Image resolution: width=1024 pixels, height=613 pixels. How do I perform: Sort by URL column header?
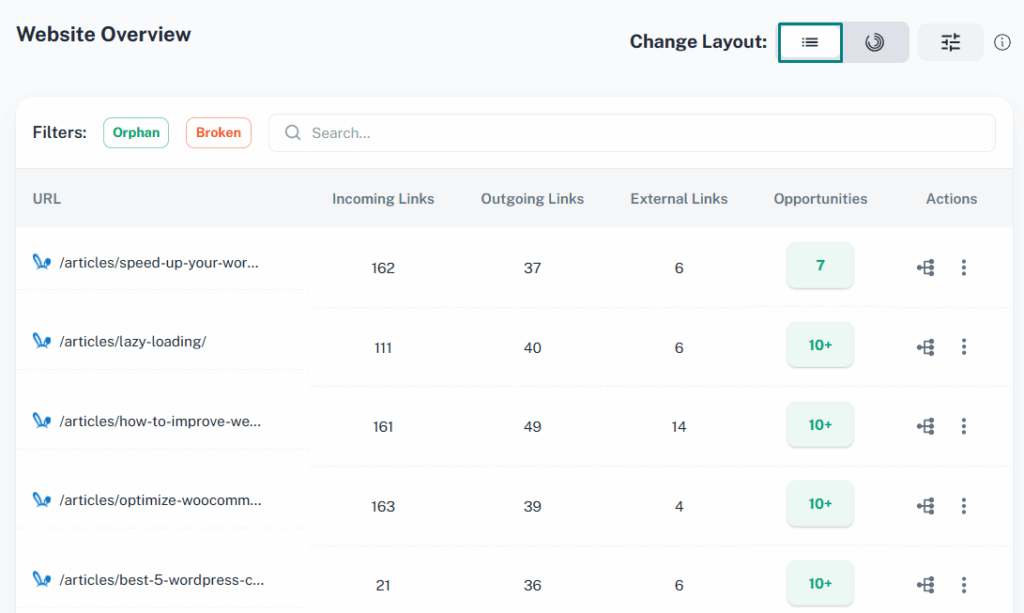pyautogui.click(x=47, y=199)
